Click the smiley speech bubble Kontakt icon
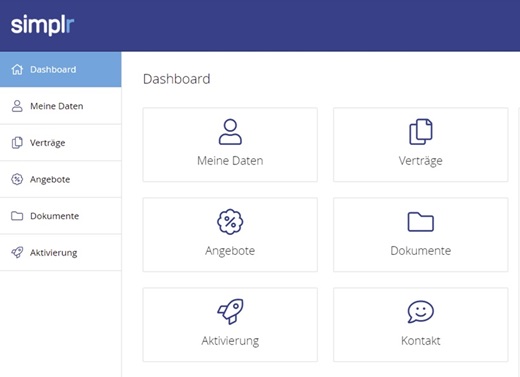The height and width of the screenshot is (377, 520). tap(421, 312)
